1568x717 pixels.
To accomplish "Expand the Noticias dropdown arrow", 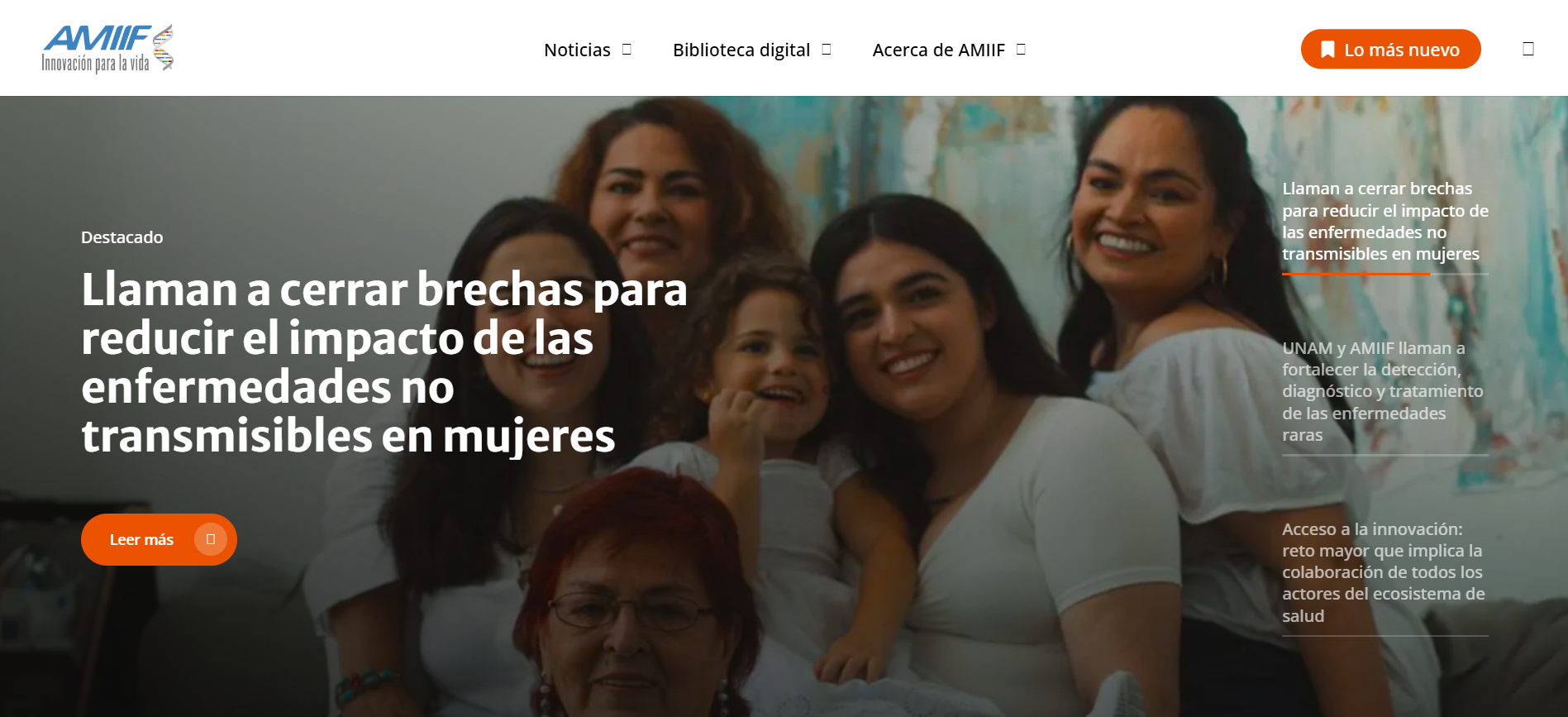I will tap(627, 50).
